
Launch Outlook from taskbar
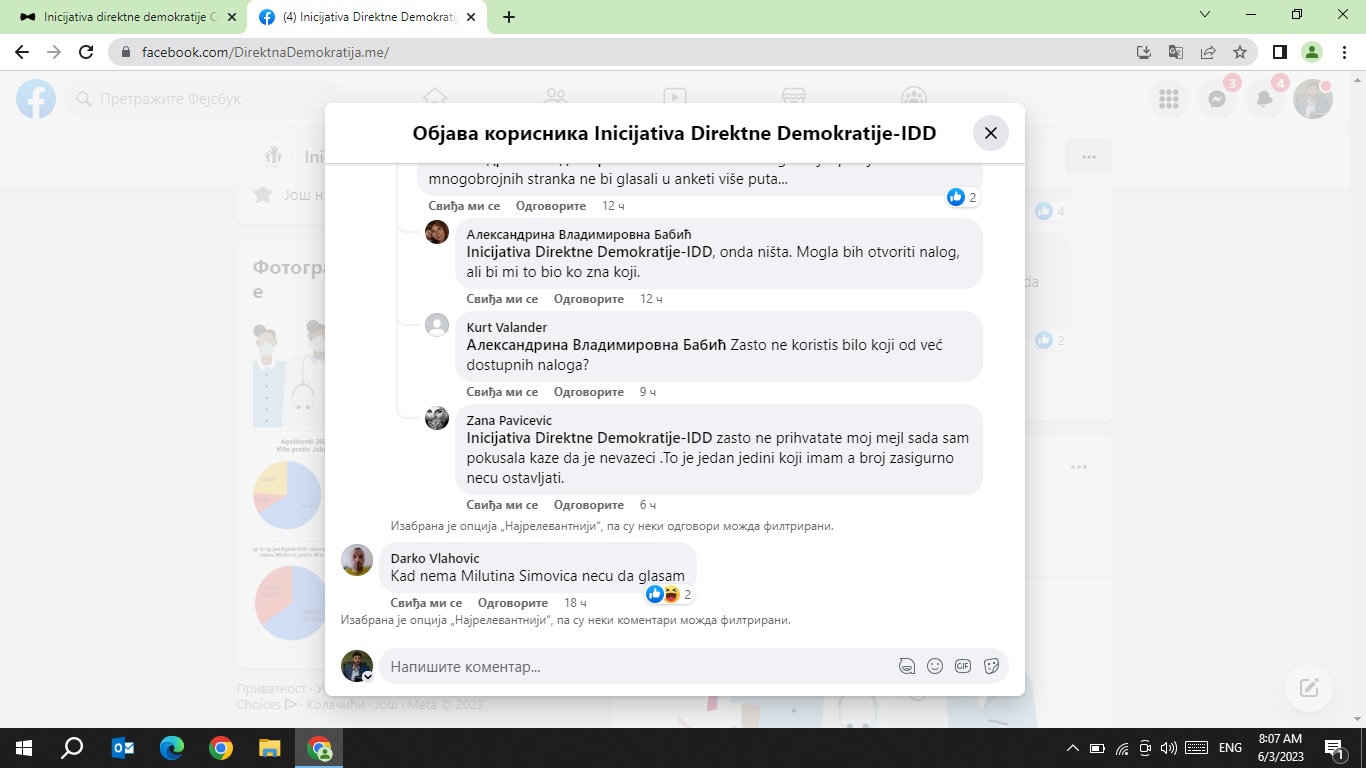coord(123,748)
